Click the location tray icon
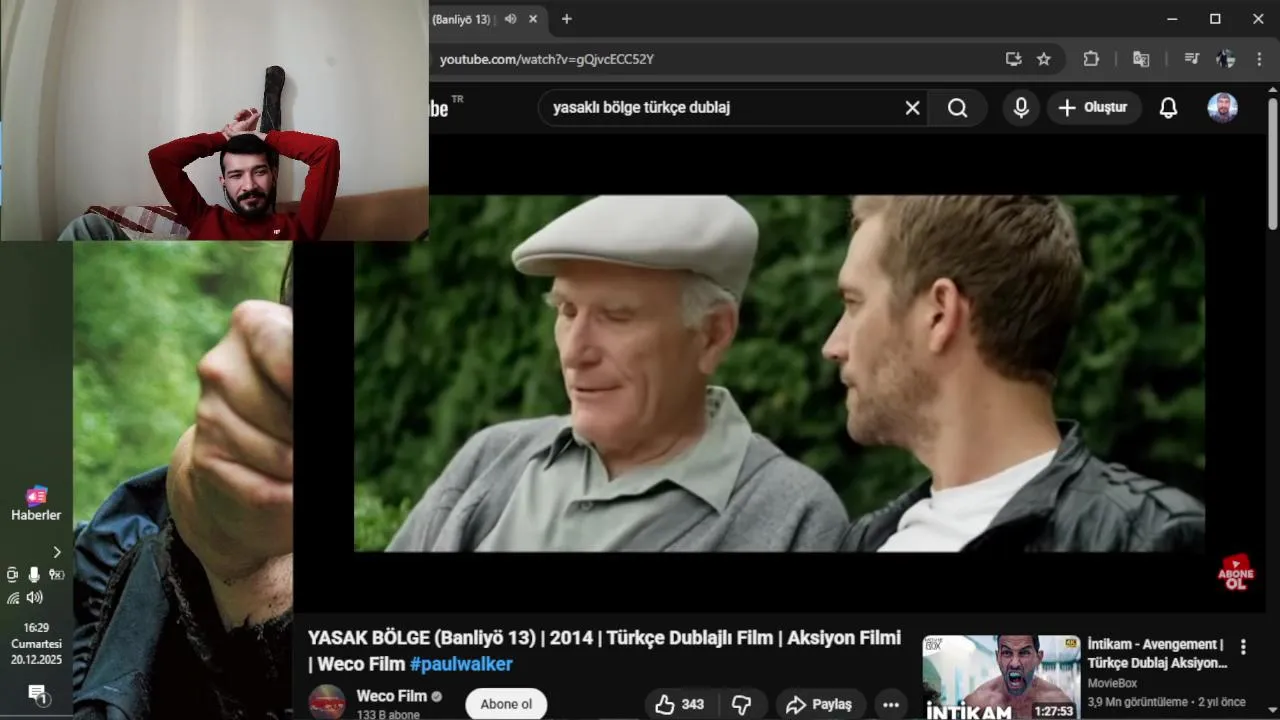The width and height of the screenshot is (1280, 720). point(56,574)
